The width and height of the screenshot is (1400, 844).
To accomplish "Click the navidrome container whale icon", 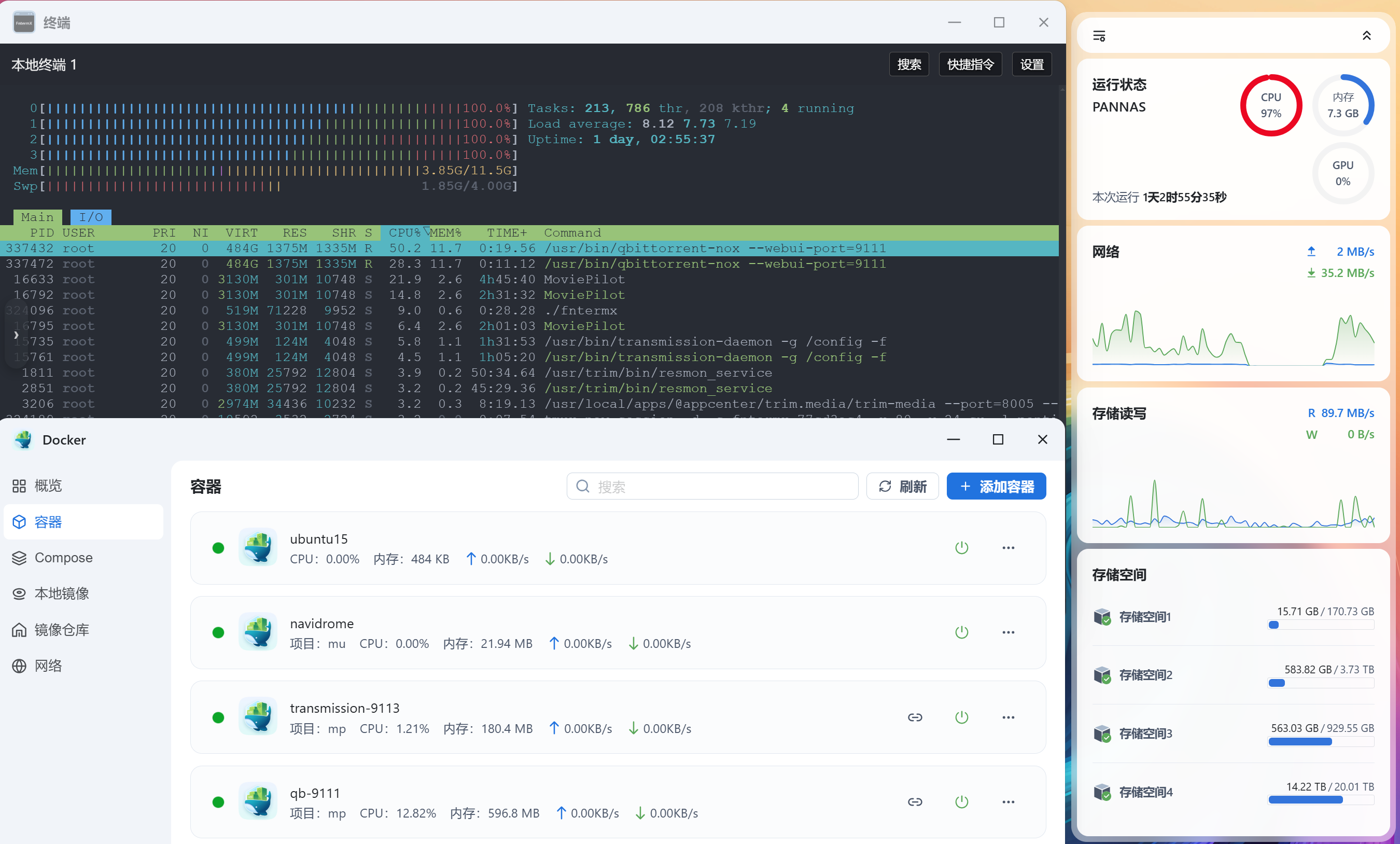I will pyautogui.click(x=258, y=632).
